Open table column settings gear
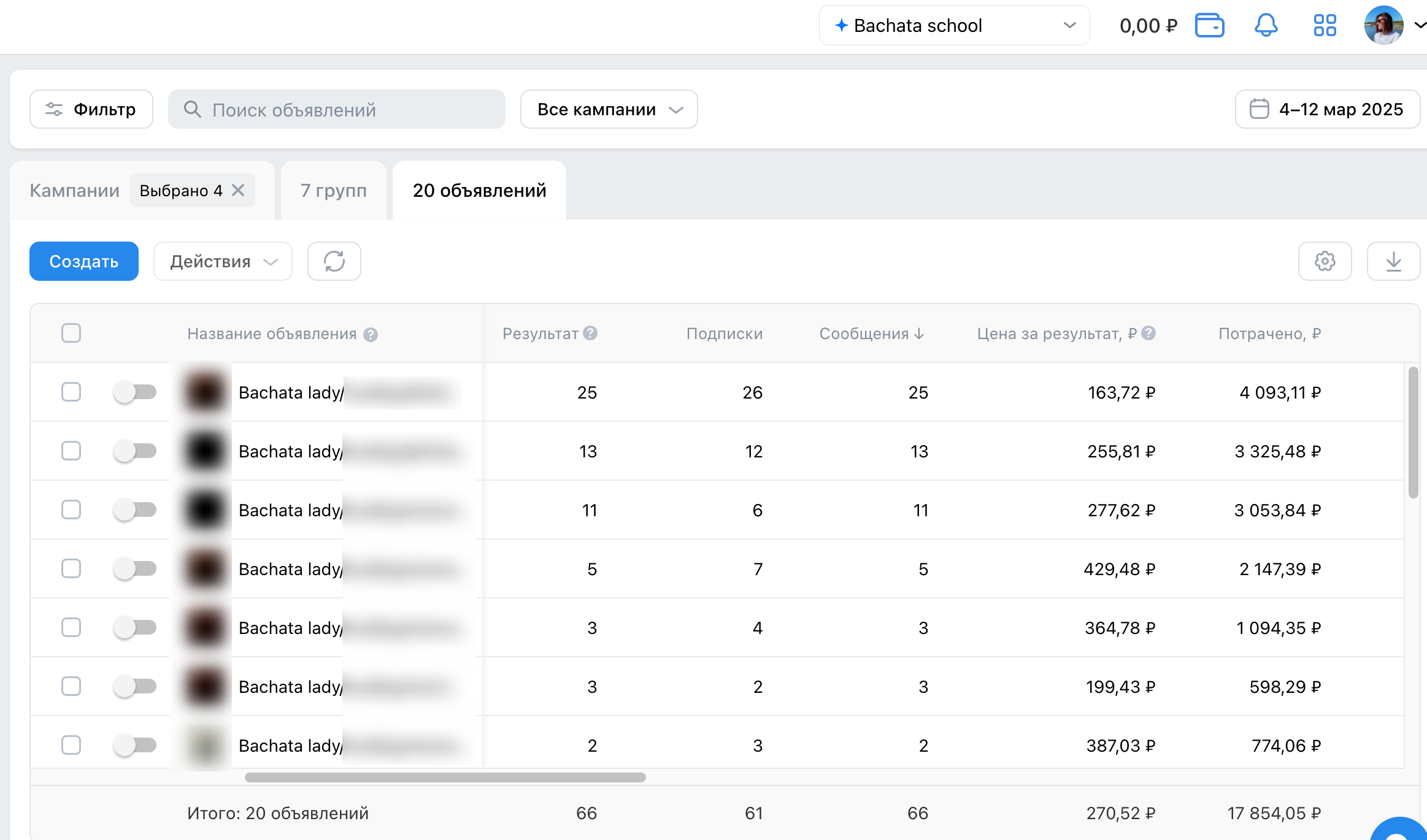Image resolution: width=1427 pixels, height=840 pixels. tap(1325, 261)
